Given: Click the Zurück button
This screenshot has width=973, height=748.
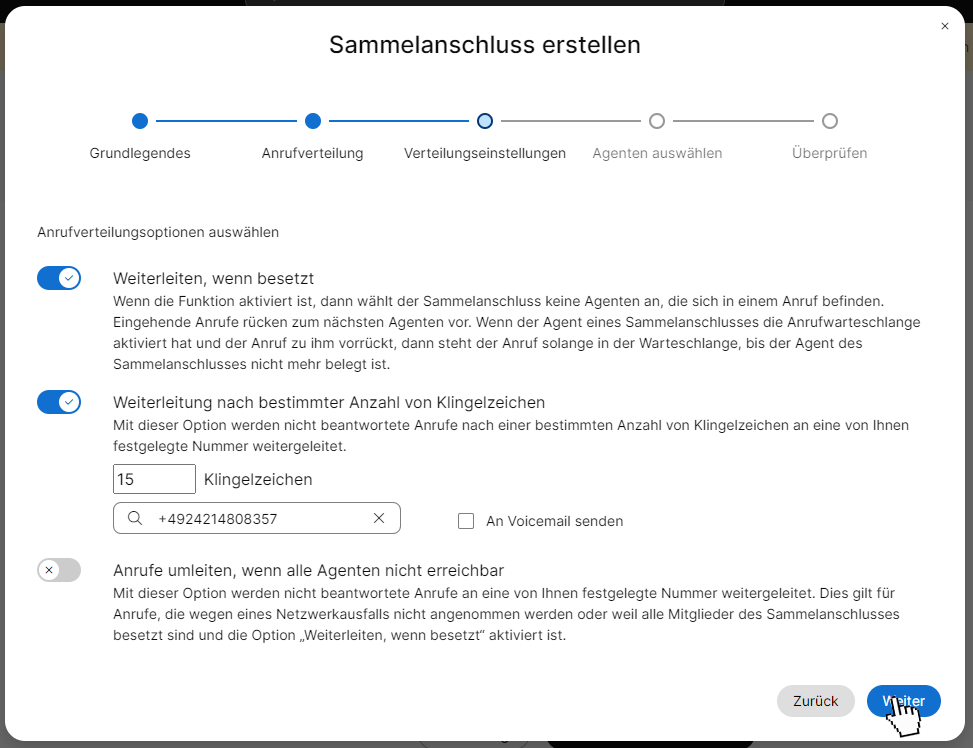Looking at the screenshot, I should coord(815,701).
